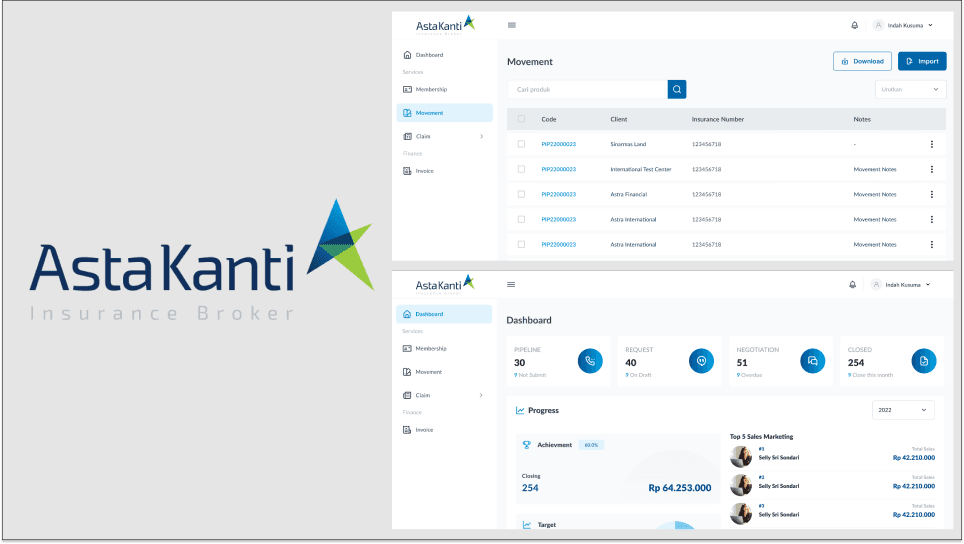The width and height of the screenshot is (964, 544).
Task: Click Movement Notes in Astra Financial row
Action: [875, 194]
